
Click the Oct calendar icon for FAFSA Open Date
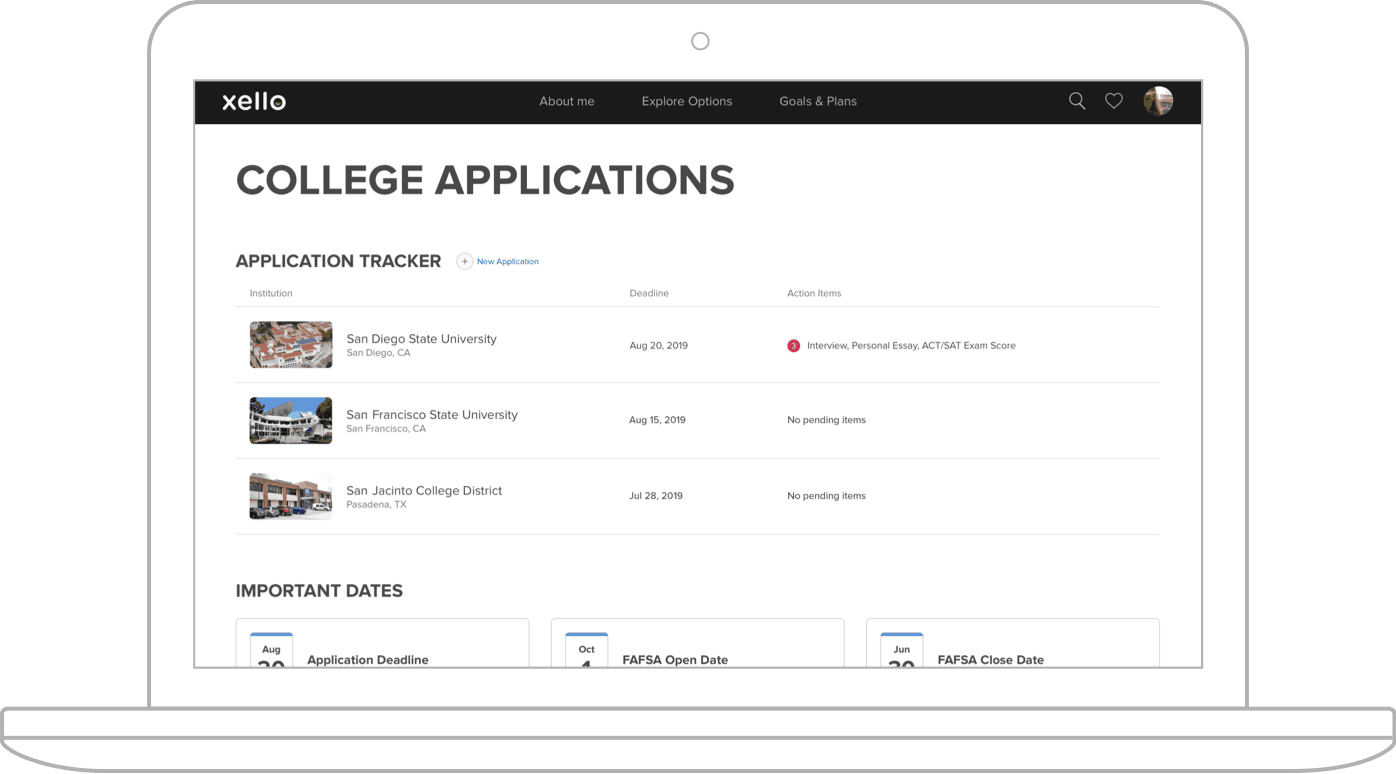coord(587,650)
